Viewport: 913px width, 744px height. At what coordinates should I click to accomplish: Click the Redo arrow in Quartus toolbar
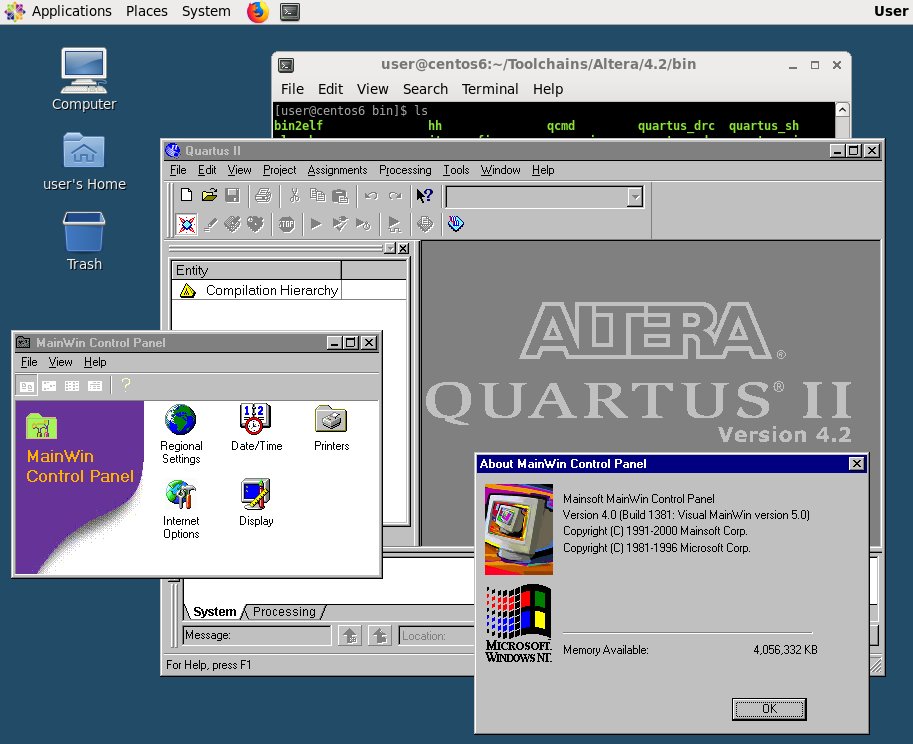tap(395, 196)
